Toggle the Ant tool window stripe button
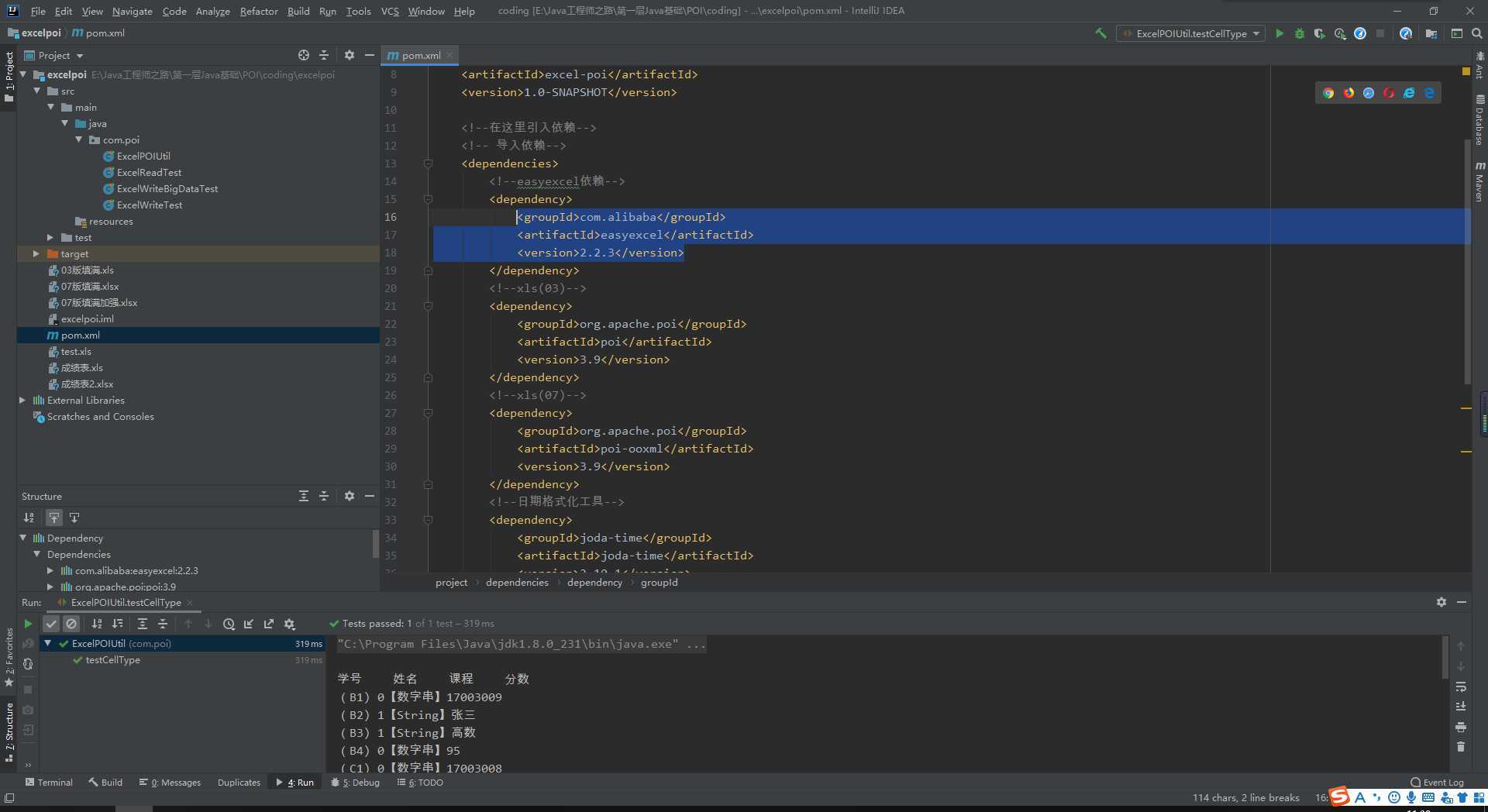1488x812 pixels. 1479,65
